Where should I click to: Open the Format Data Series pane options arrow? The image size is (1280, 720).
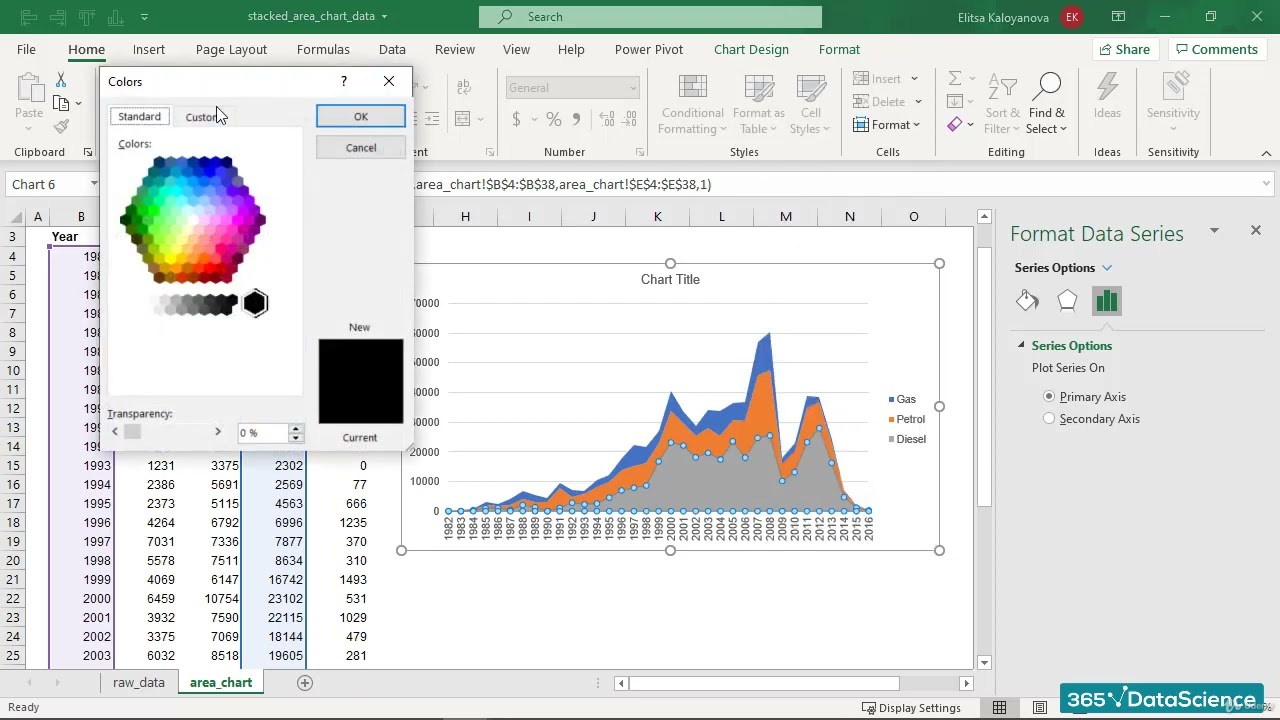[1214, 231]
